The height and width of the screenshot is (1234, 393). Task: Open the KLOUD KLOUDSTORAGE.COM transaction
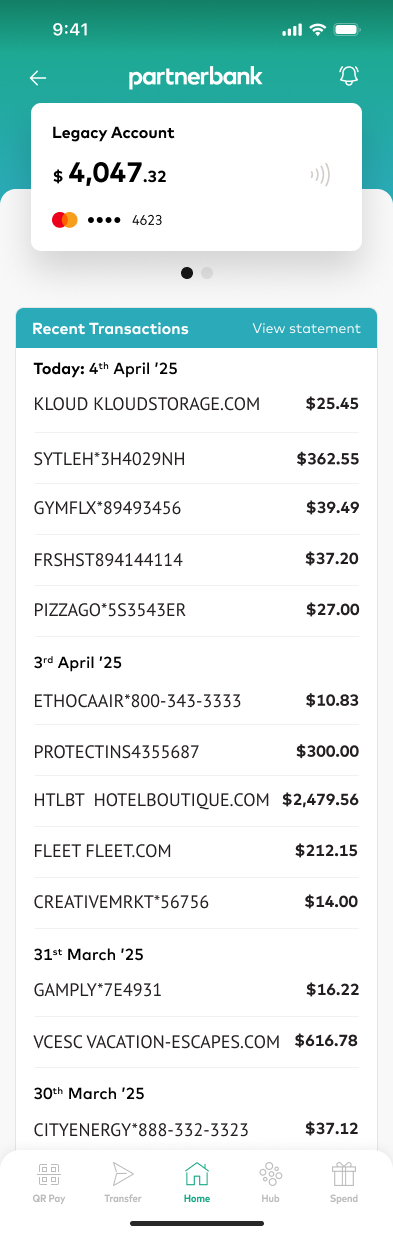[x=196, y=405]
